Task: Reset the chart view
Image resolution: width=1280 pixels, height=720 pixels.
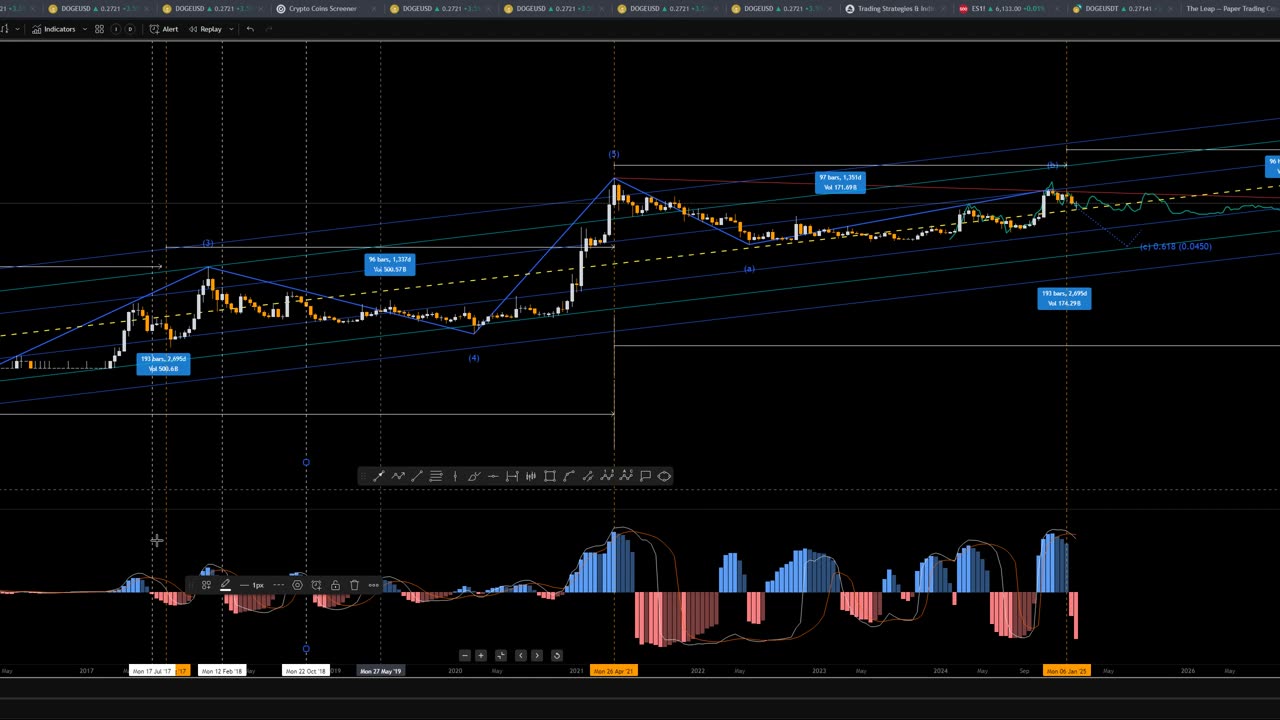Action: (x=557, y=656)
